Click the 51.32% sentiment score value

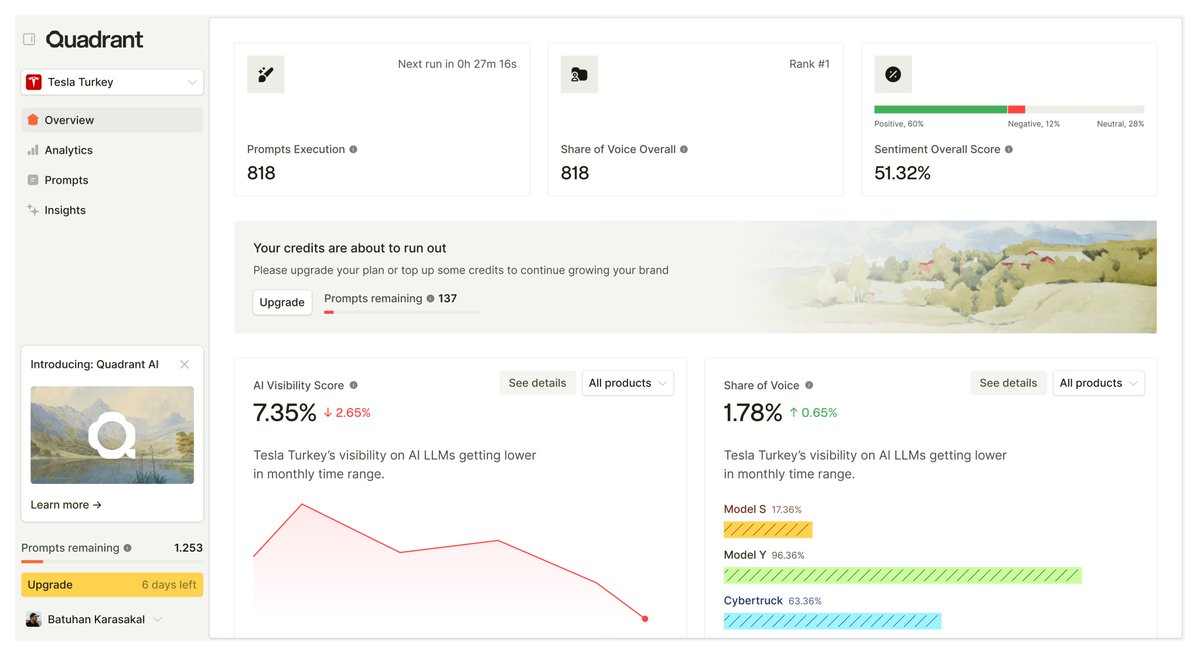902,173
